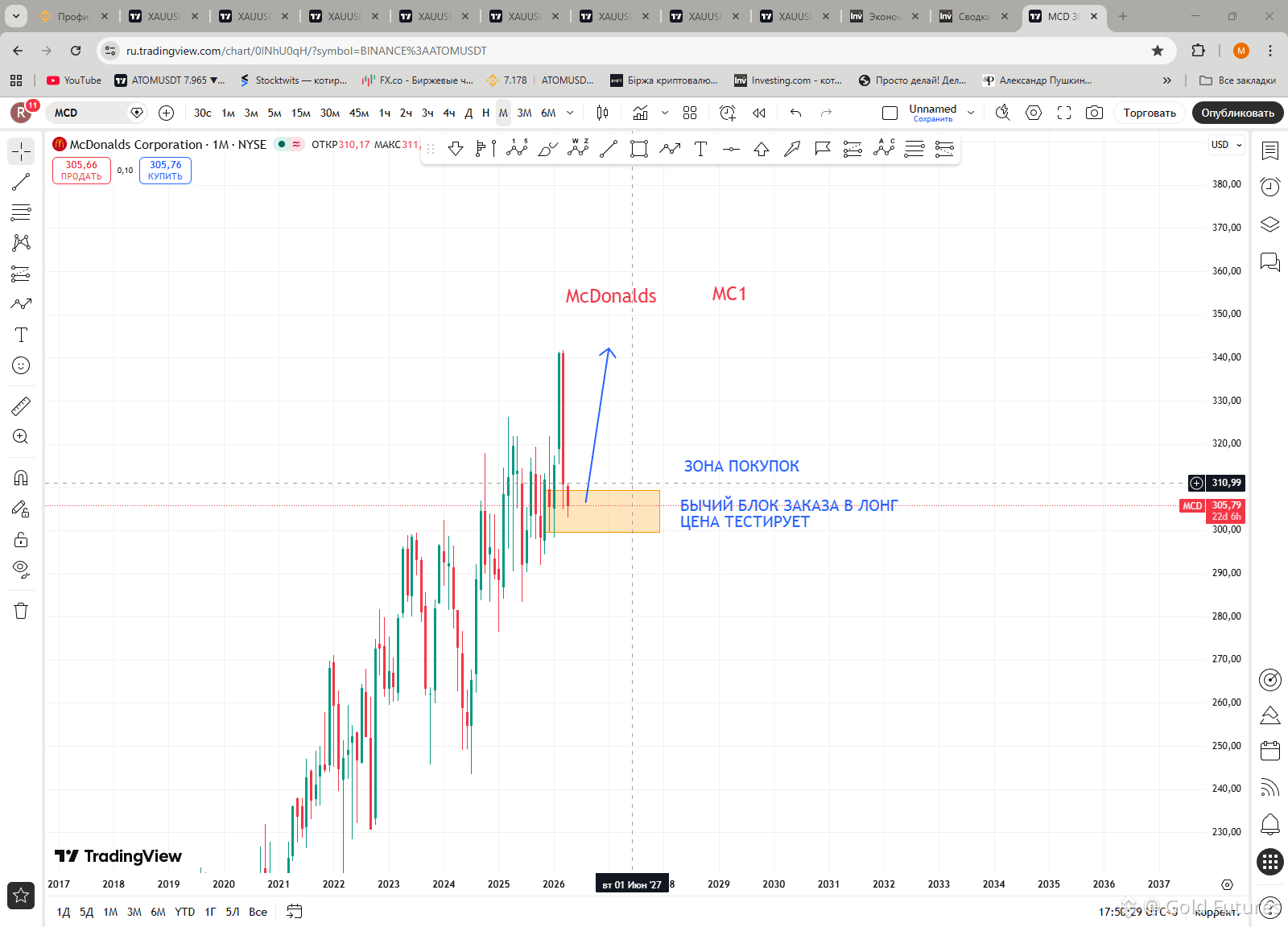The height and width of the screenshot is (927, 1288).
Task: Select the horizontal ray in floating toolbar
Action: click(731, 149)
